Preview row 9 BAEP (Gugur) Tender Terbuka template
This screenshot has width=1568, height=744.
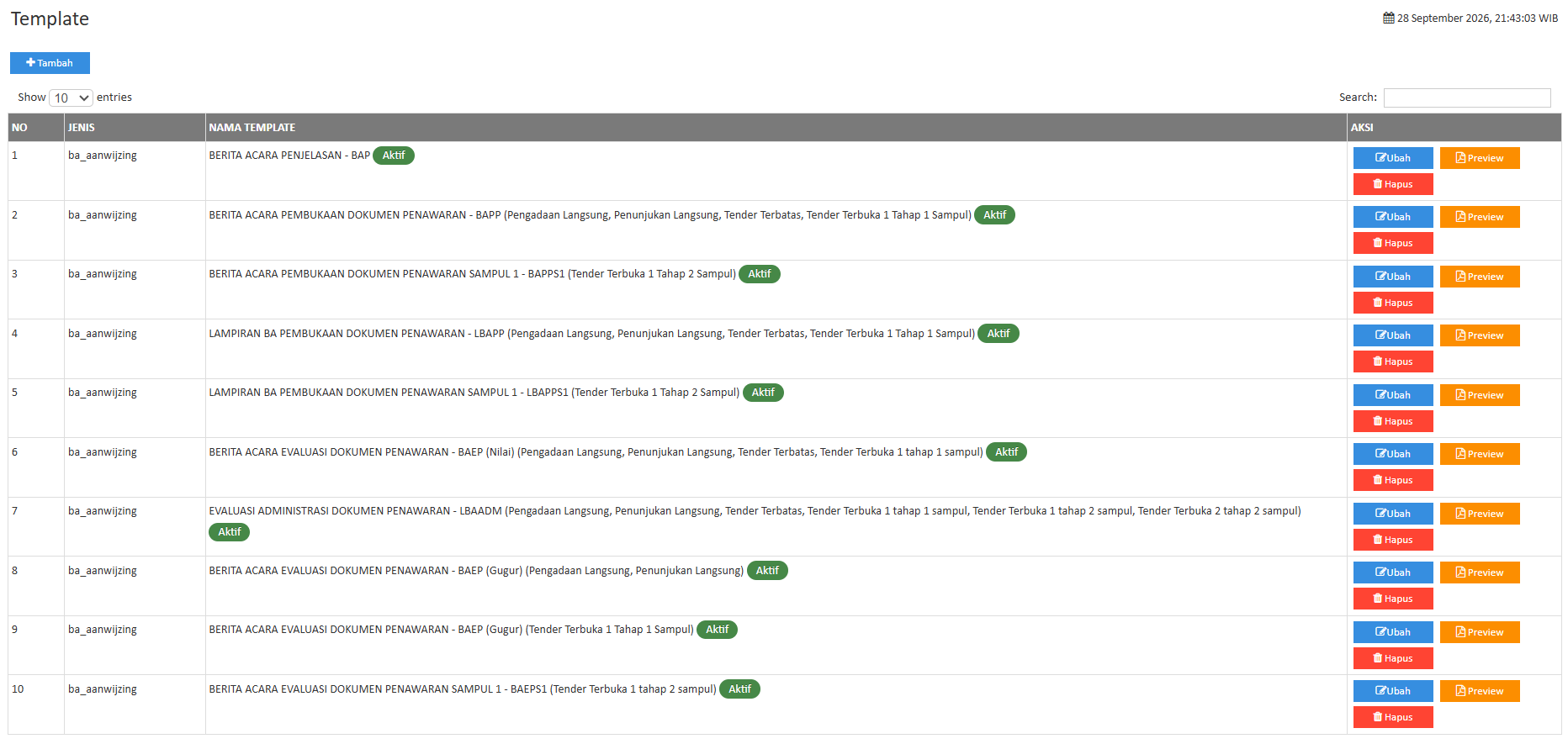(1480, 632)
